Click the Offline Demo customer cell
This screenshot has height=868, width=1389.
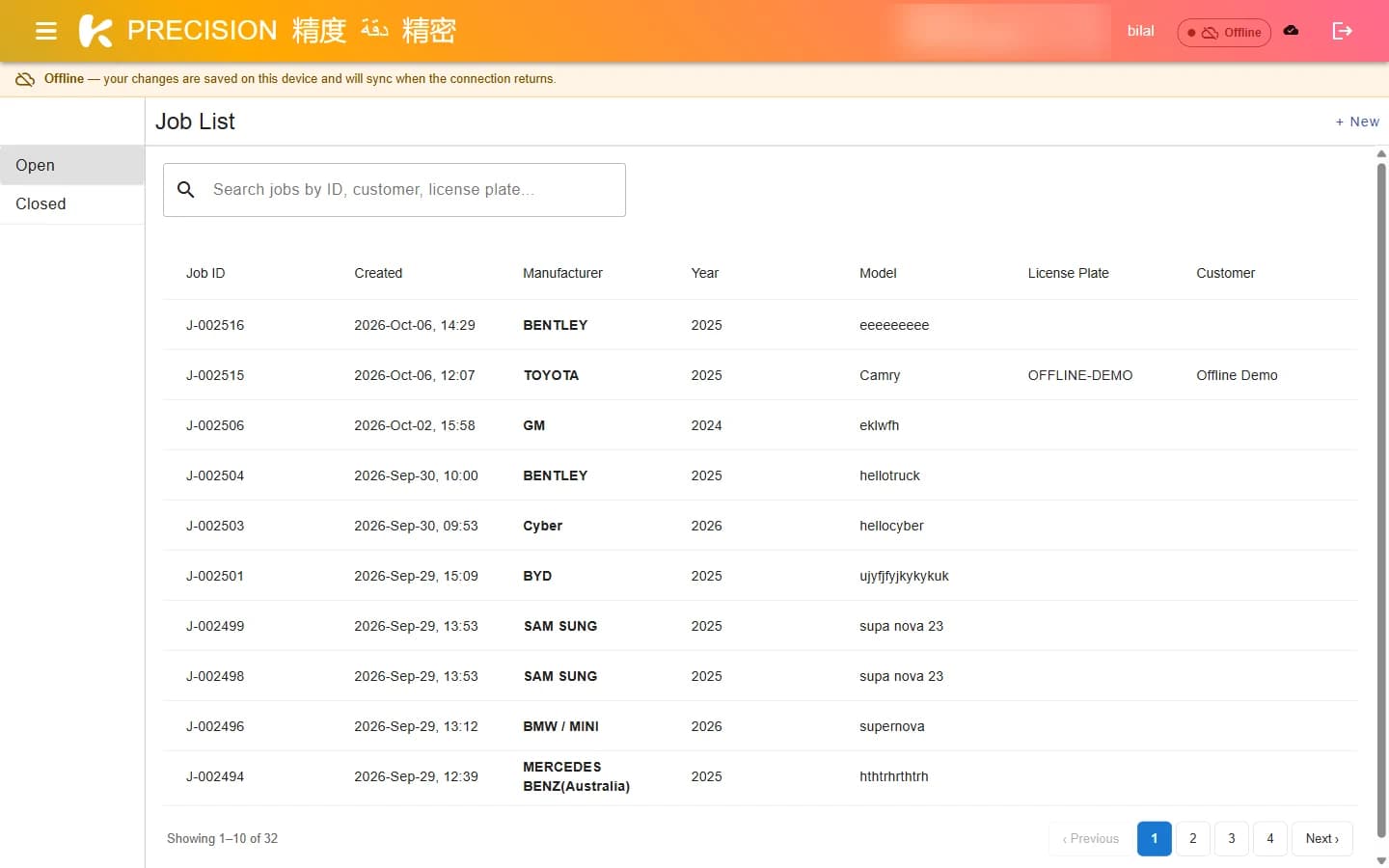click(x=1237, y=375)
